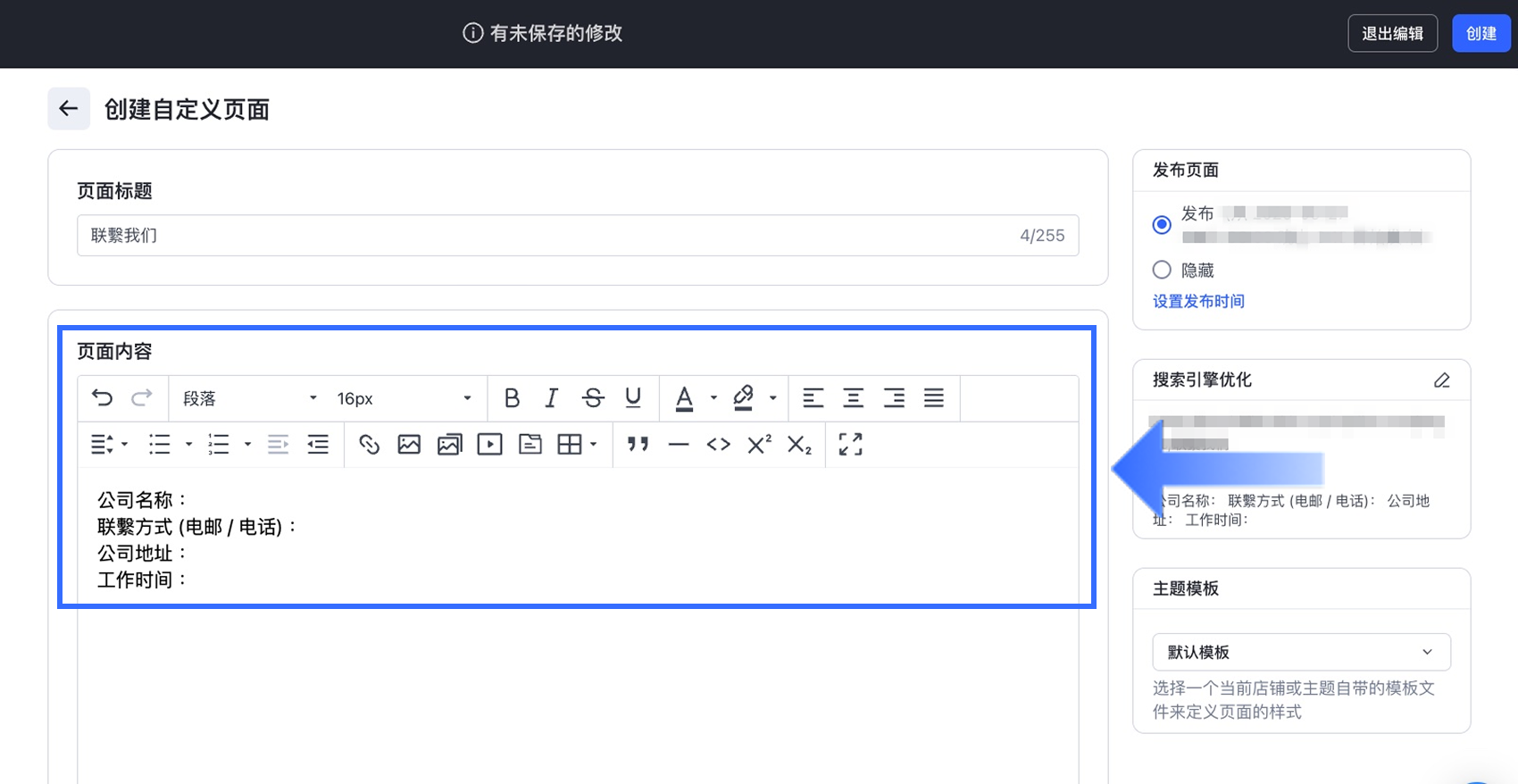Toggle bold formatting
The image size is (1518, 784).
coord(512,398)
